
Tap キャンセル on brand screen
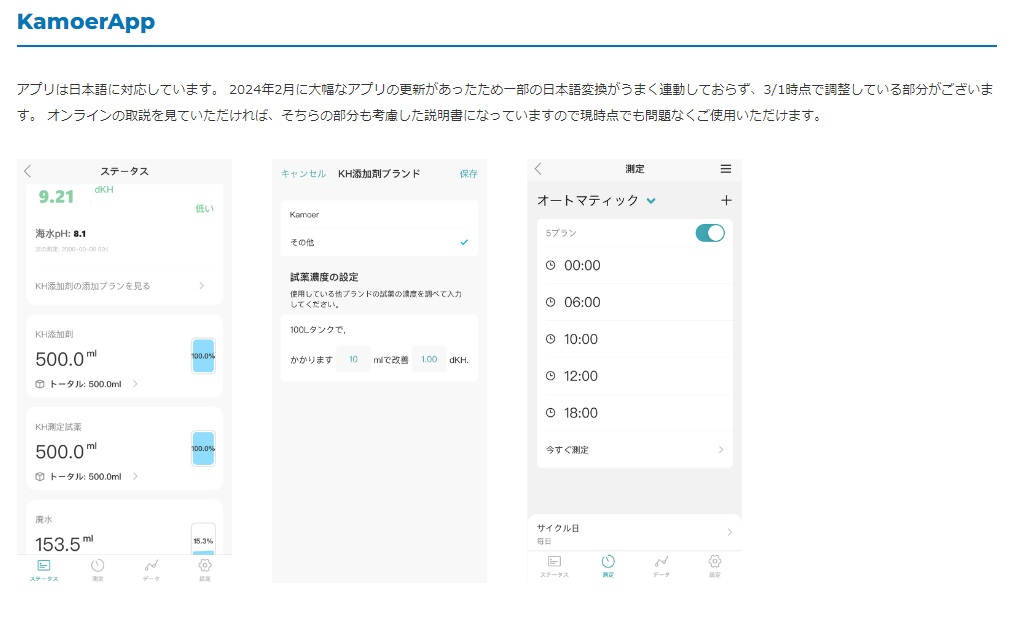pos(303,173)
